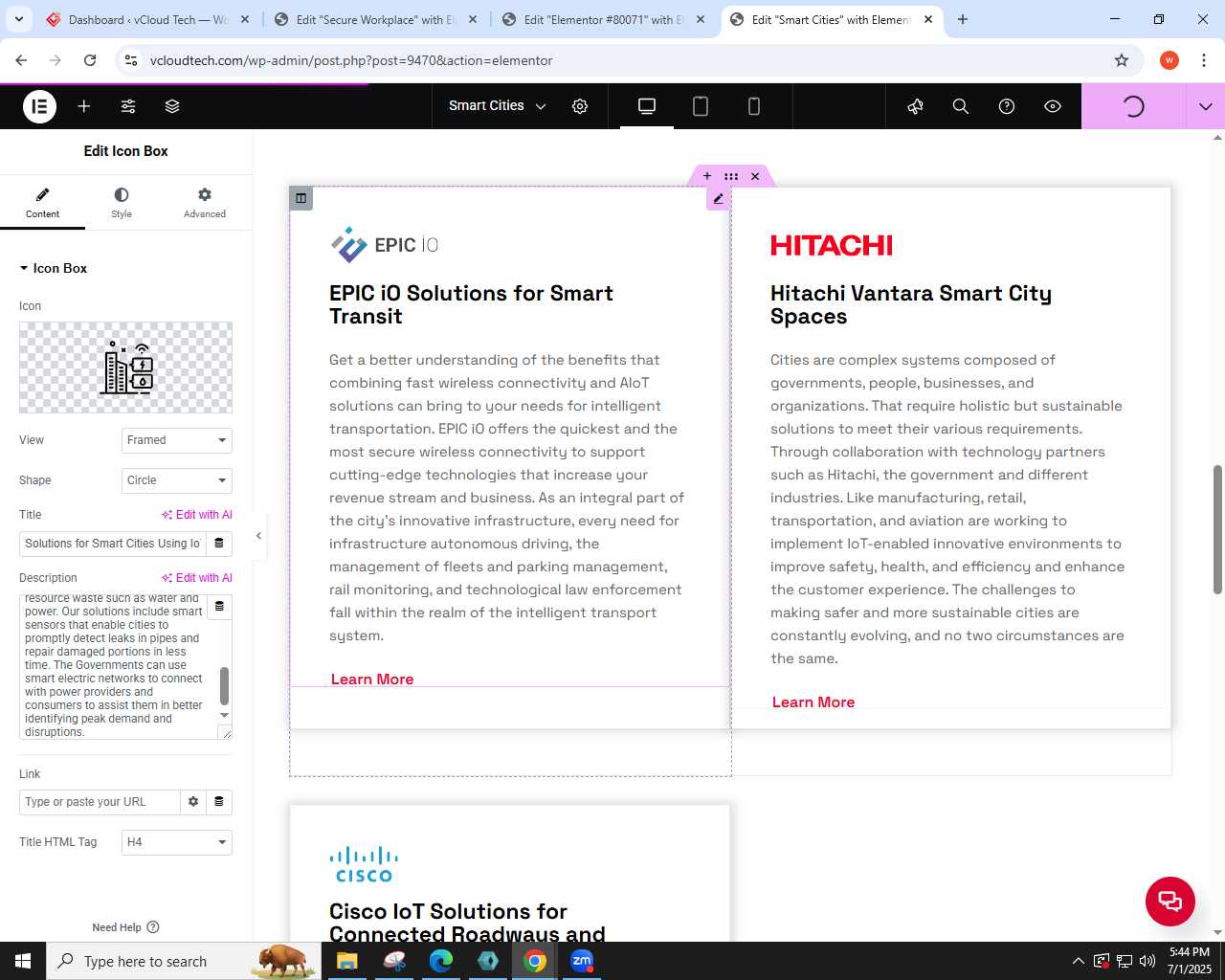The height and width of the screenshot is (980, 1225).
Task: Preview changes with the eye icon
Action: [x=1053, y=106]
